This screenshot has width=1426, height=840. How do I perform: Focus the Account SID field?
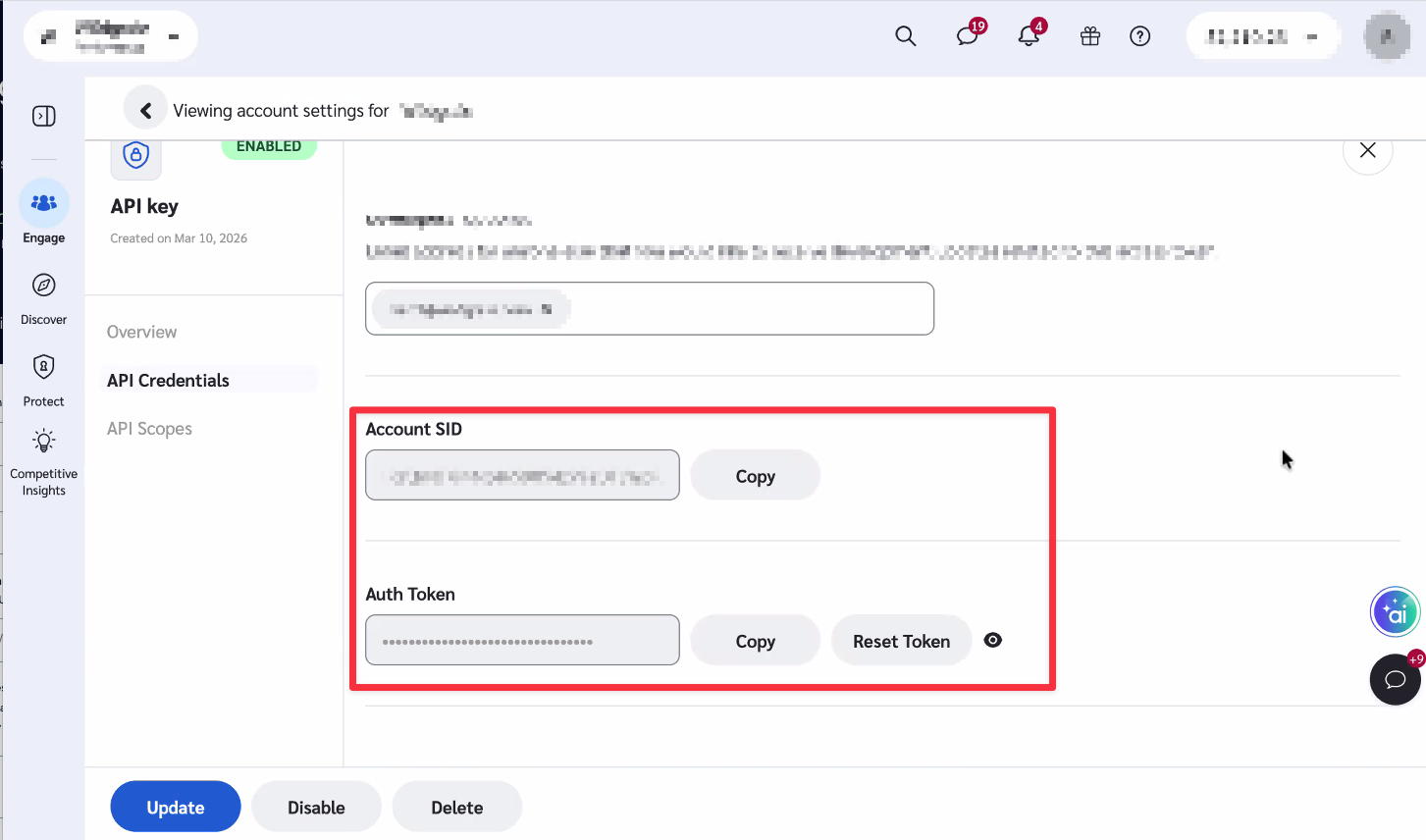click(522, 475)
